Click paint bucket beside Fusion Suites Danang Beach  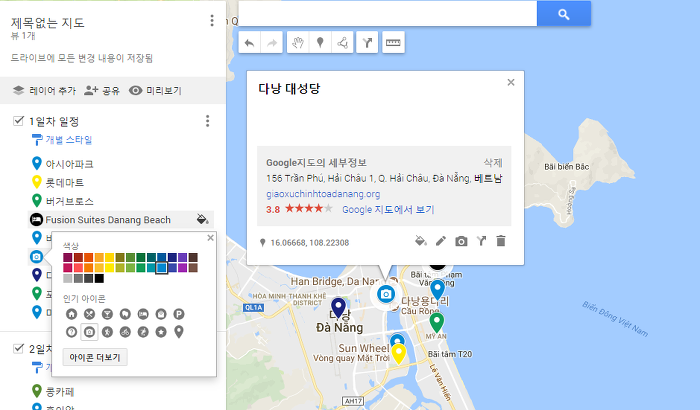pyautogui.click(x=202, y=219)
